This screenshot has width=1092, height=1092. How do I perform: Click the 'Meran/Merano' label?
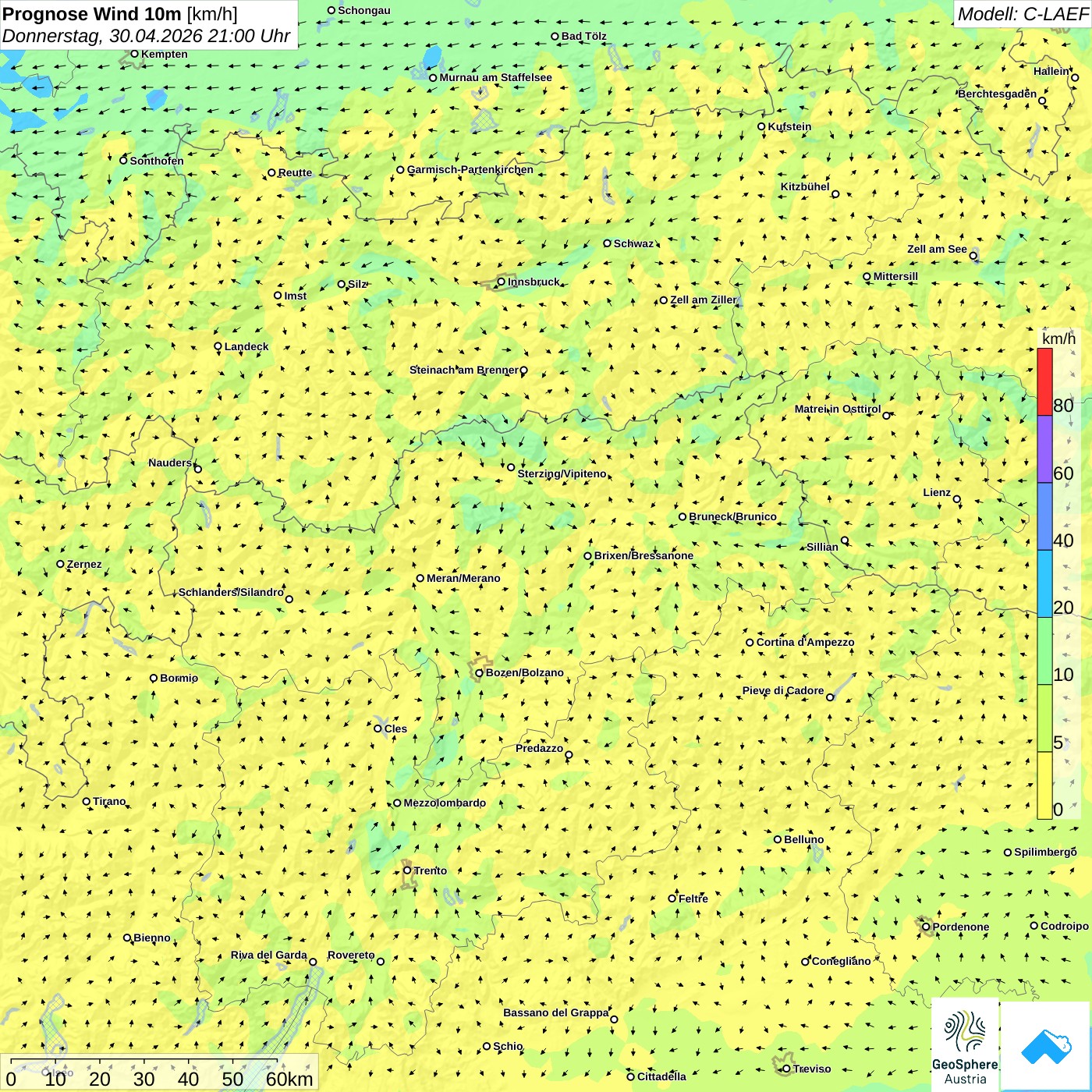coord(463,578)
